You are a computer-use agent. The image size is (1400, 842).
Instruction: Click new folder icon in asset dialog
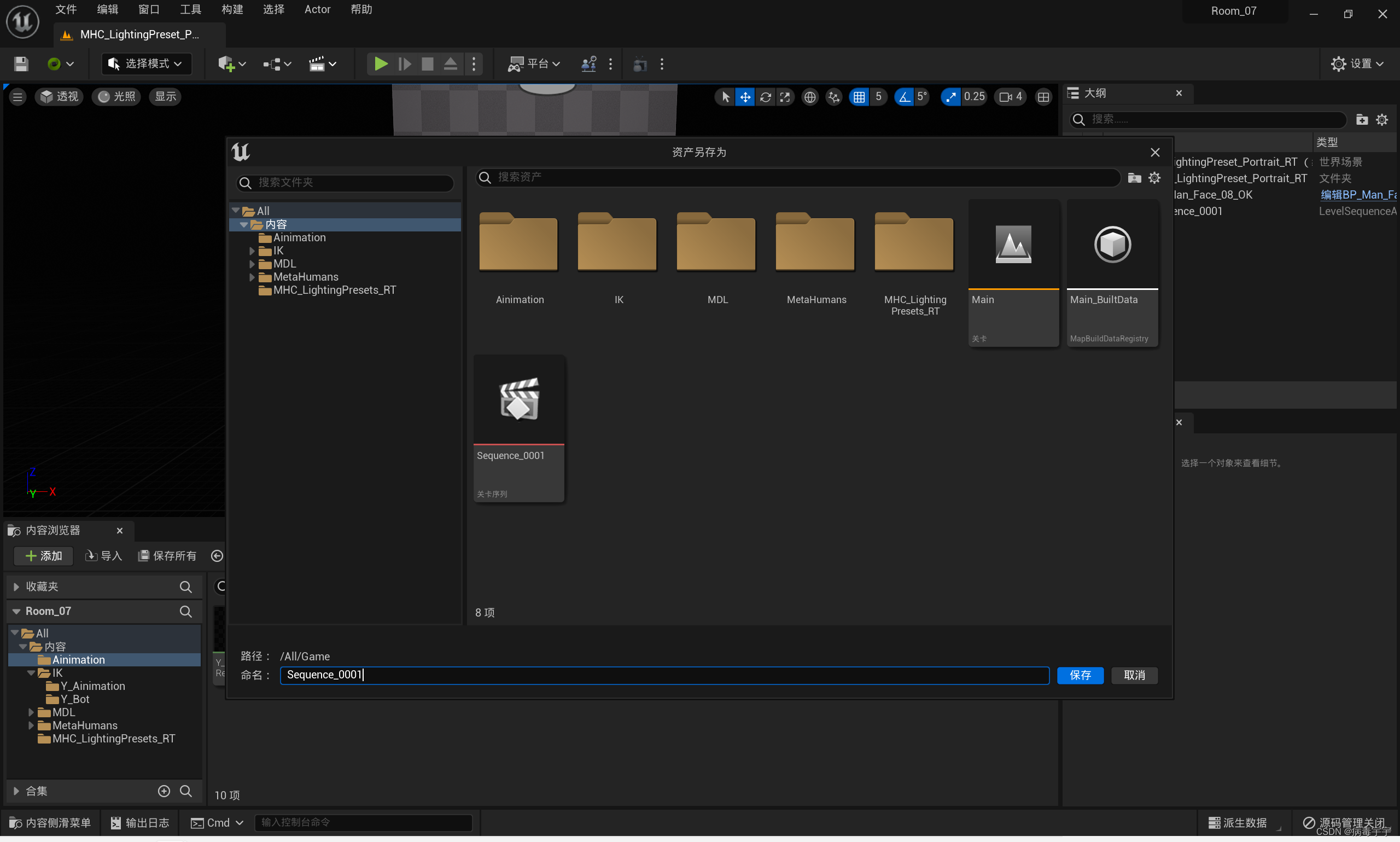tap(1134, 178)
